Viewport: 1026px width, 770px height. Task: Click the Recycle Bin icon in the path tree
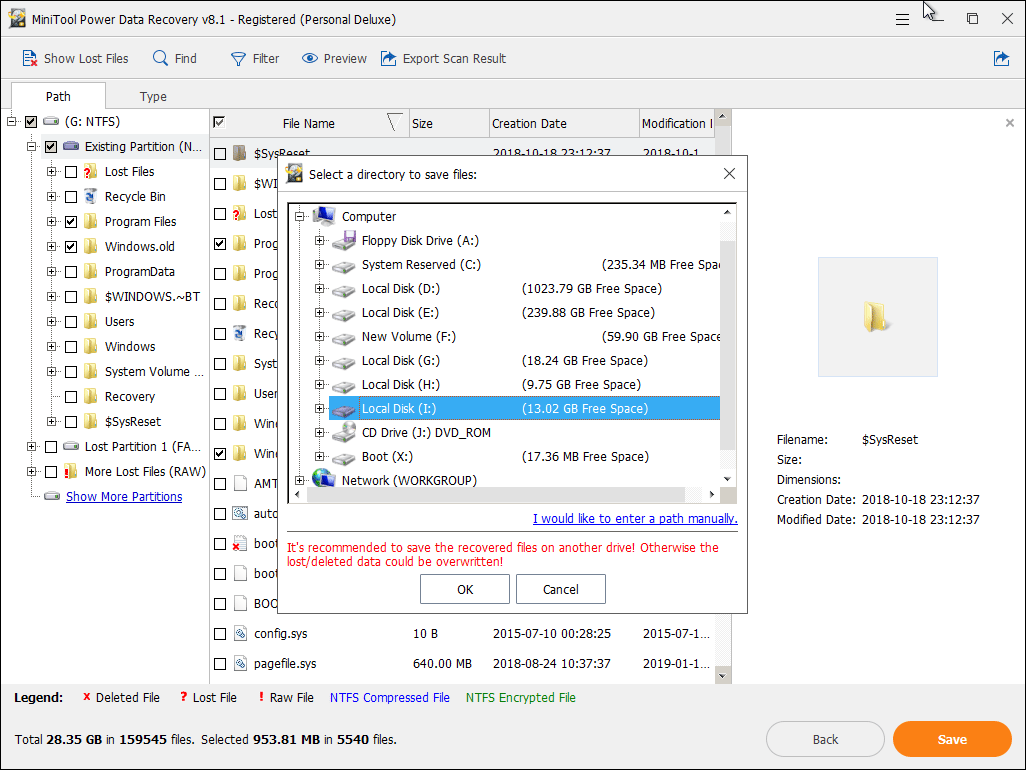click(91, 196)
